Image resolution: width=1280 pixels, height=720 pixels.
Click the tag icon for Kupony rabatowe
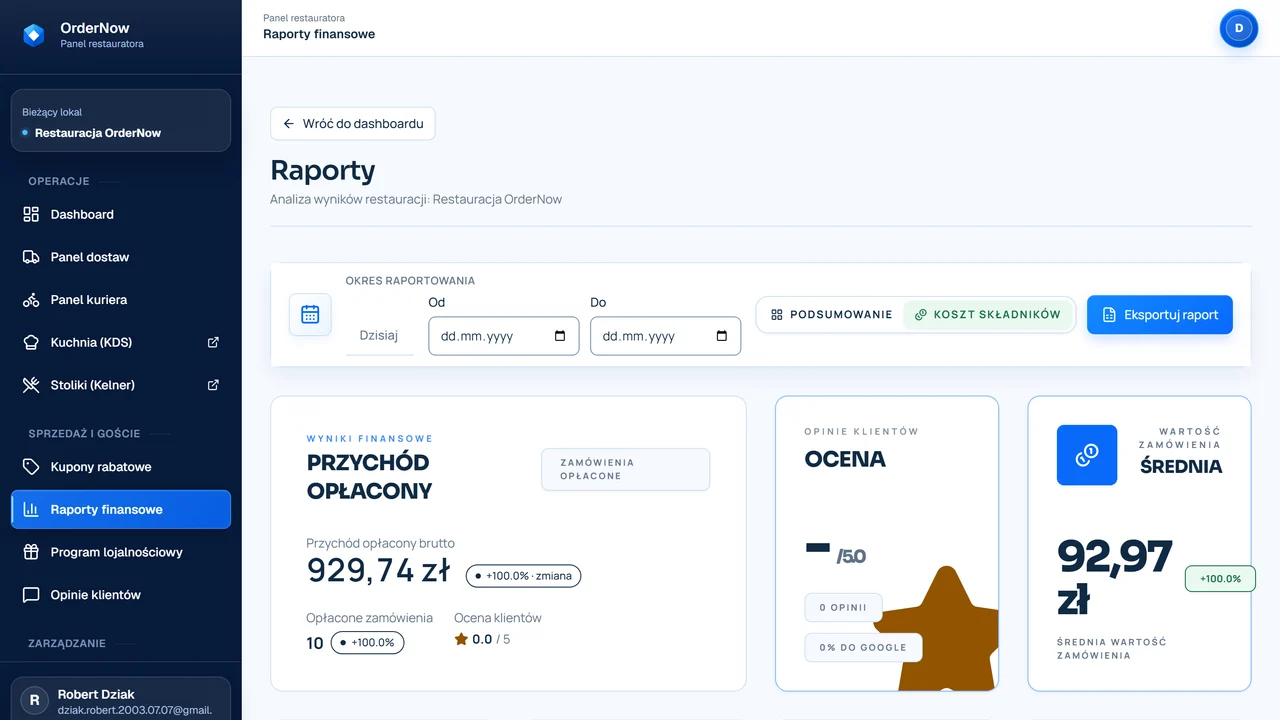(31, 467)
